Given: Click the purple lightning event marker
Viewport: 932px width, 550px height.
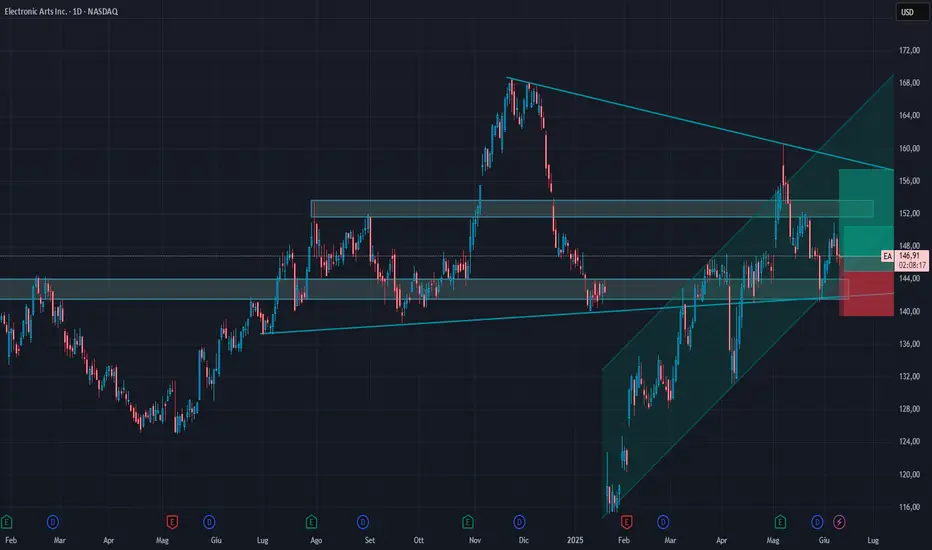Looking at the screenshot, I should [839, 522].
